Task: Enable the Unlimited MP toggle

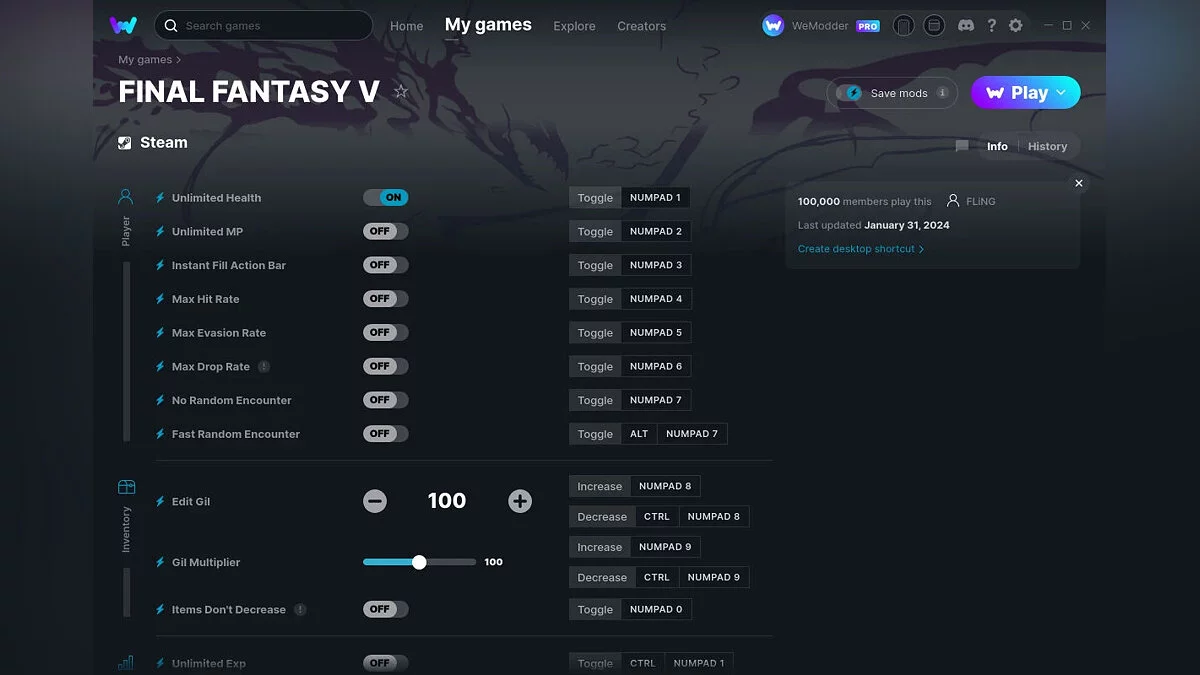Action: (x=386, y=231)
